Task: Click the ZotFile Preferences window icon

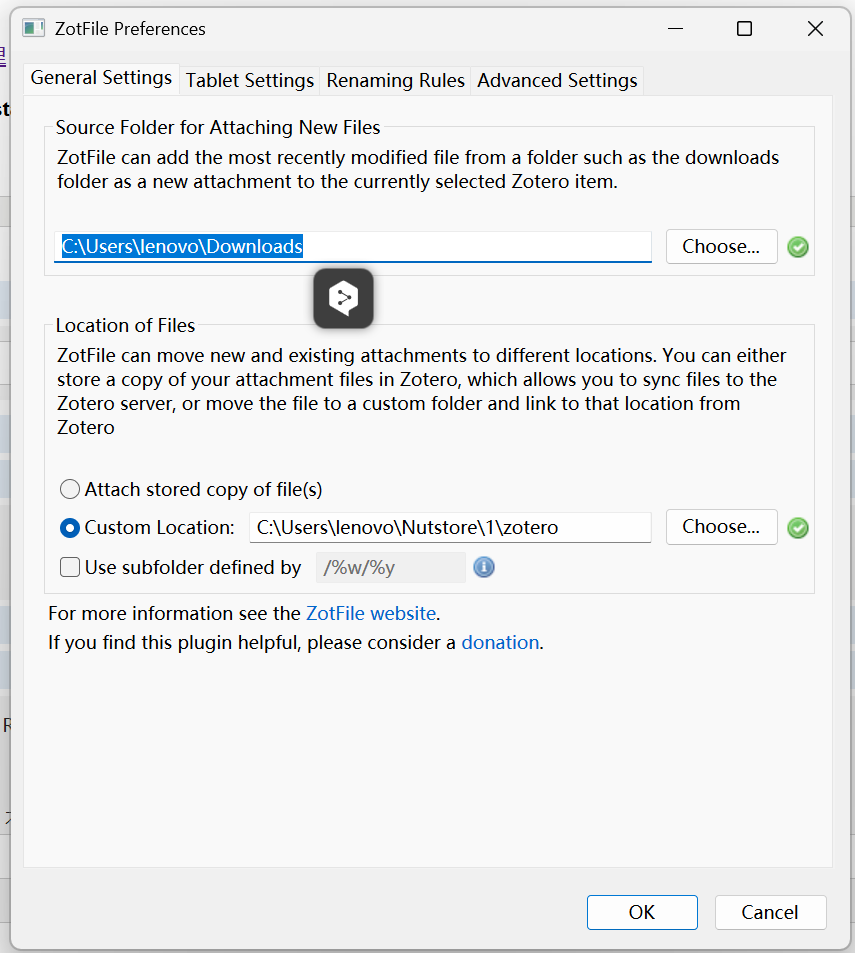Action: (x=33, y=29)
